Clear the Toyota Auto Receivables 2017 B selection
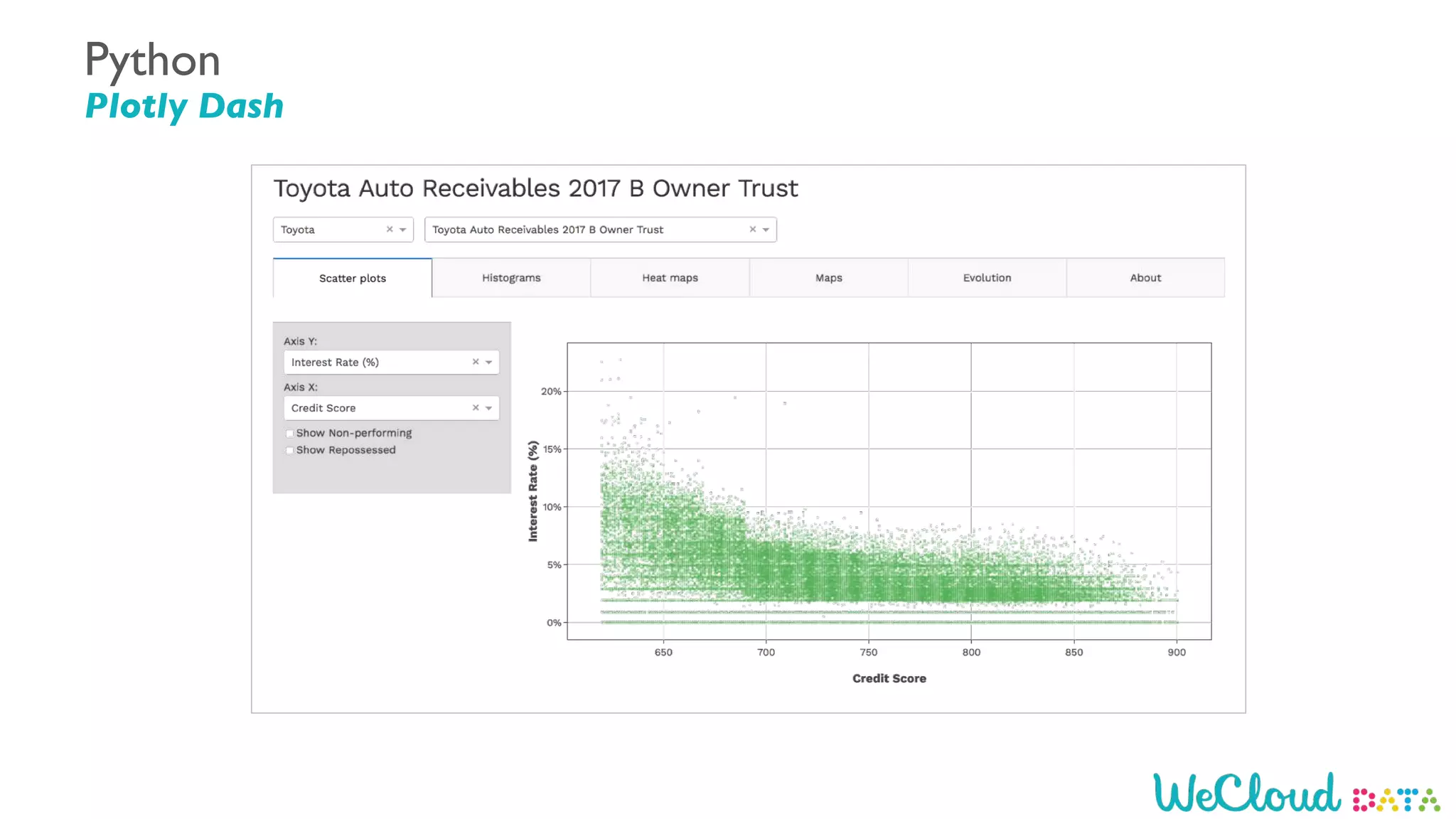Viewport: 1456px width, 819px height. (x=753, y=229)
